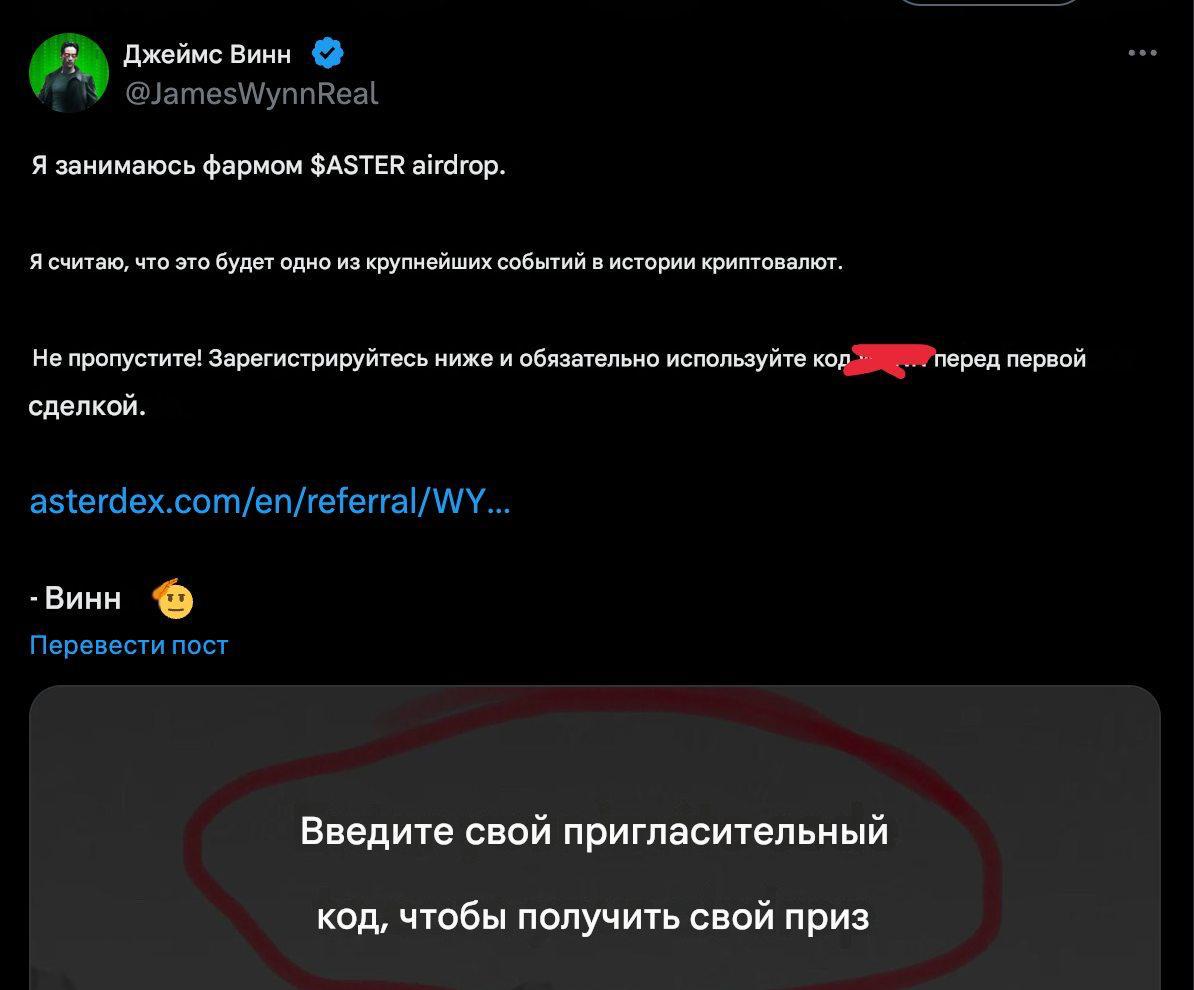Click the line 'Я считаю, что это будет'

click(436, 262)
